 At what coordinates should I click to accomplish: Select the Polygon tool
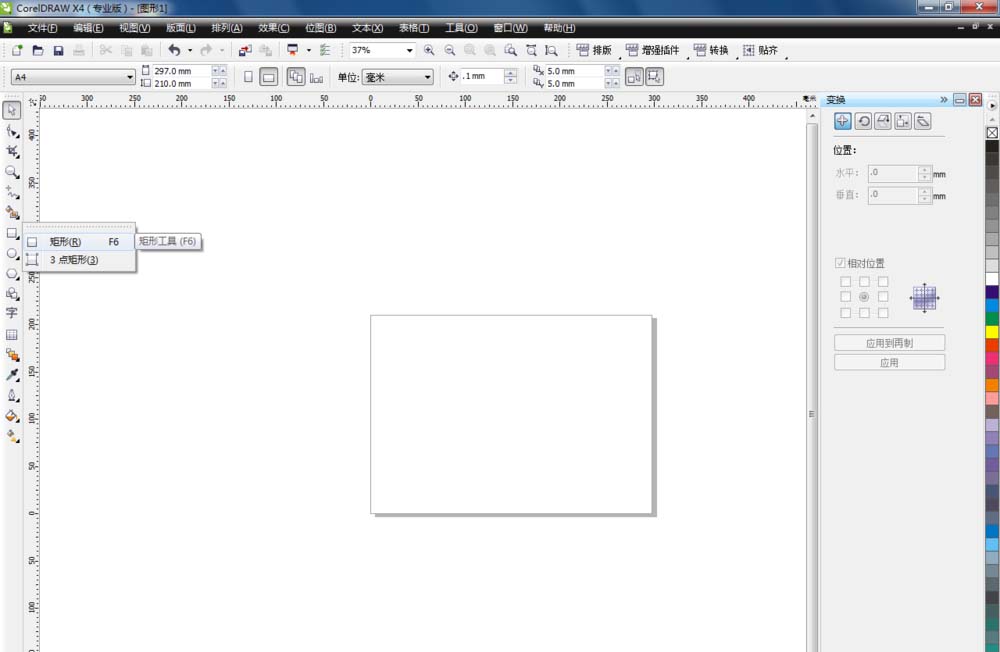pyautogui.click(x=11, y=274)
